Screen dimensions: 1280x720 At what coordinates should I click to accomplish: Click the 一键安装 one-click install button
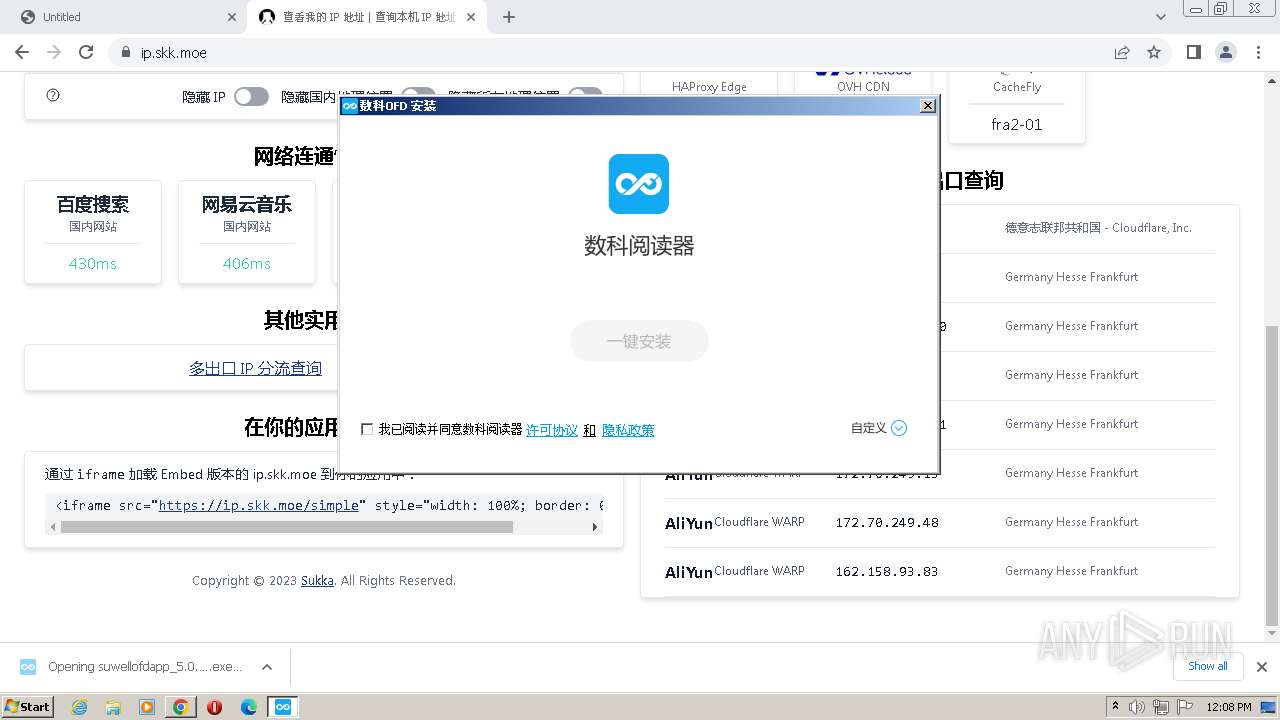point(639,341)
